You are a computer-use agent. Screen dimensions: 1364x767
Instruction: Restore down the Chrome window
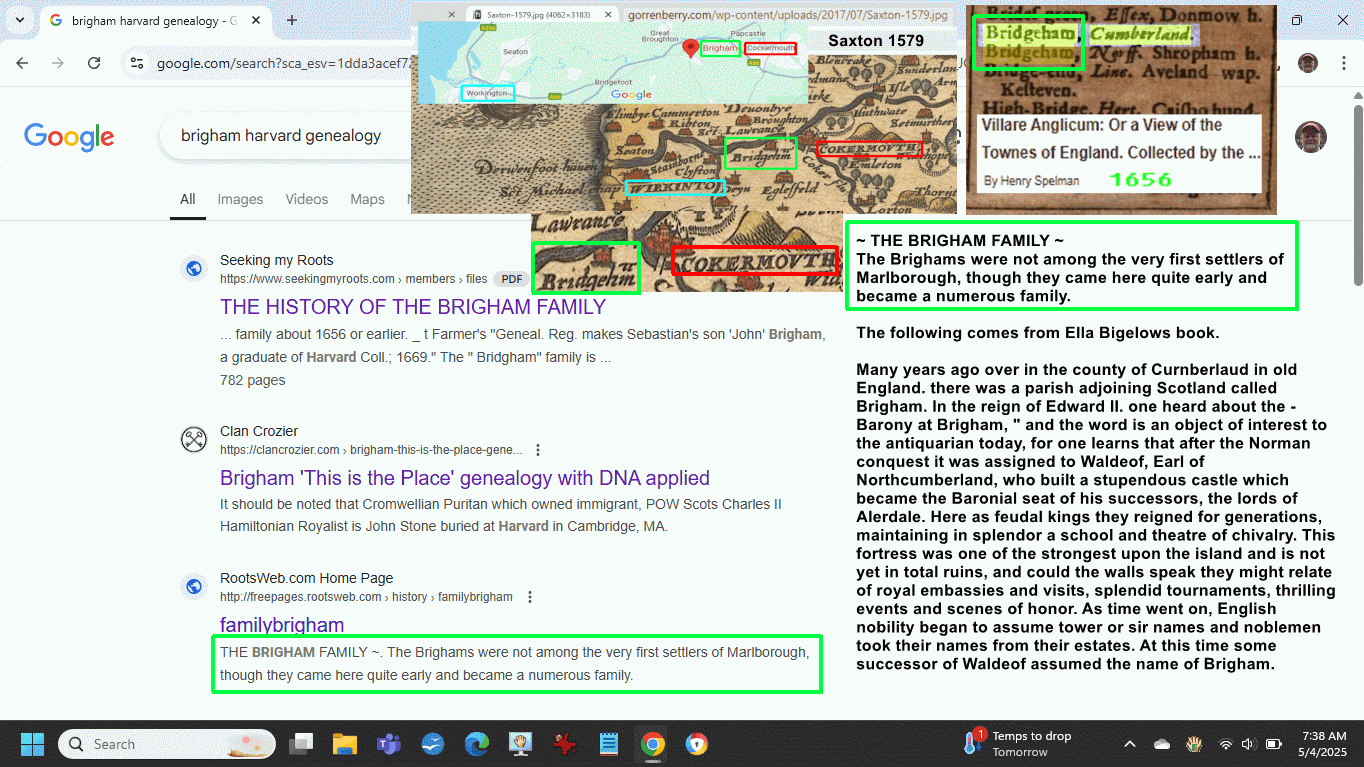pyautogui.click(x=1297, y=20)
